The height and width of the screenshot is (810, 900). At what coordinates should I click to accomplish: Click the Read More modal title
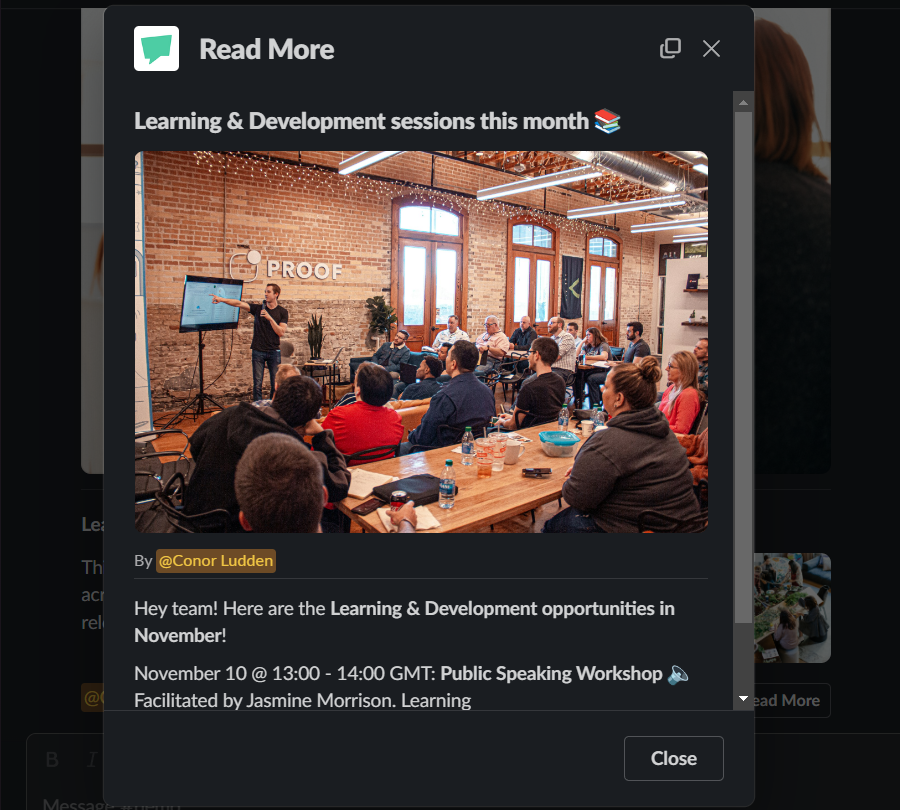[266, 49]
